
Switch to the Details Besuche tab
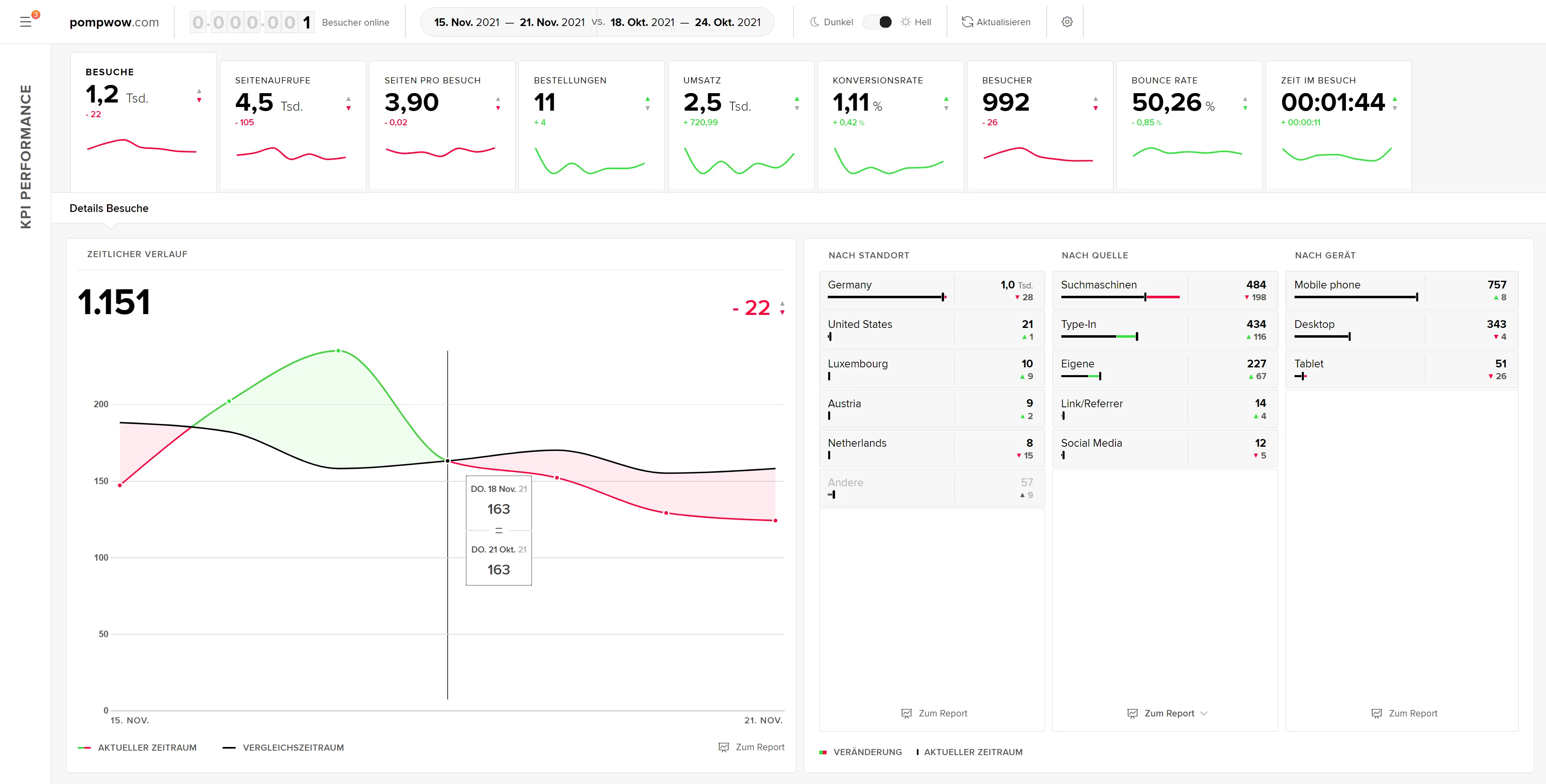point(109,208)
